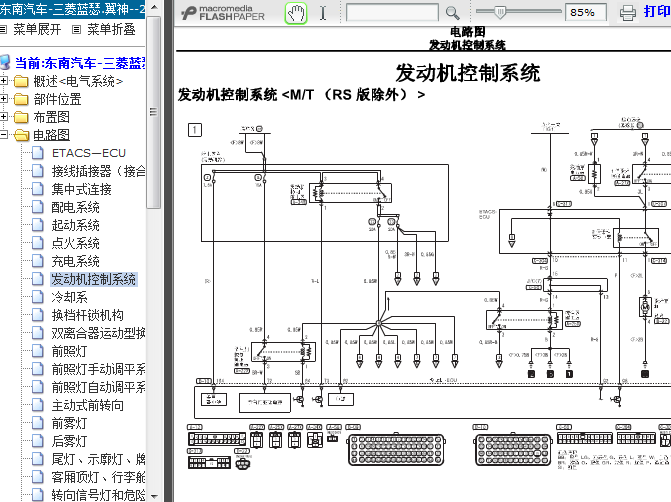This screenshot has width=671, height=502.
Task: Open the 后雾灯 page
Action: [69, 441]
